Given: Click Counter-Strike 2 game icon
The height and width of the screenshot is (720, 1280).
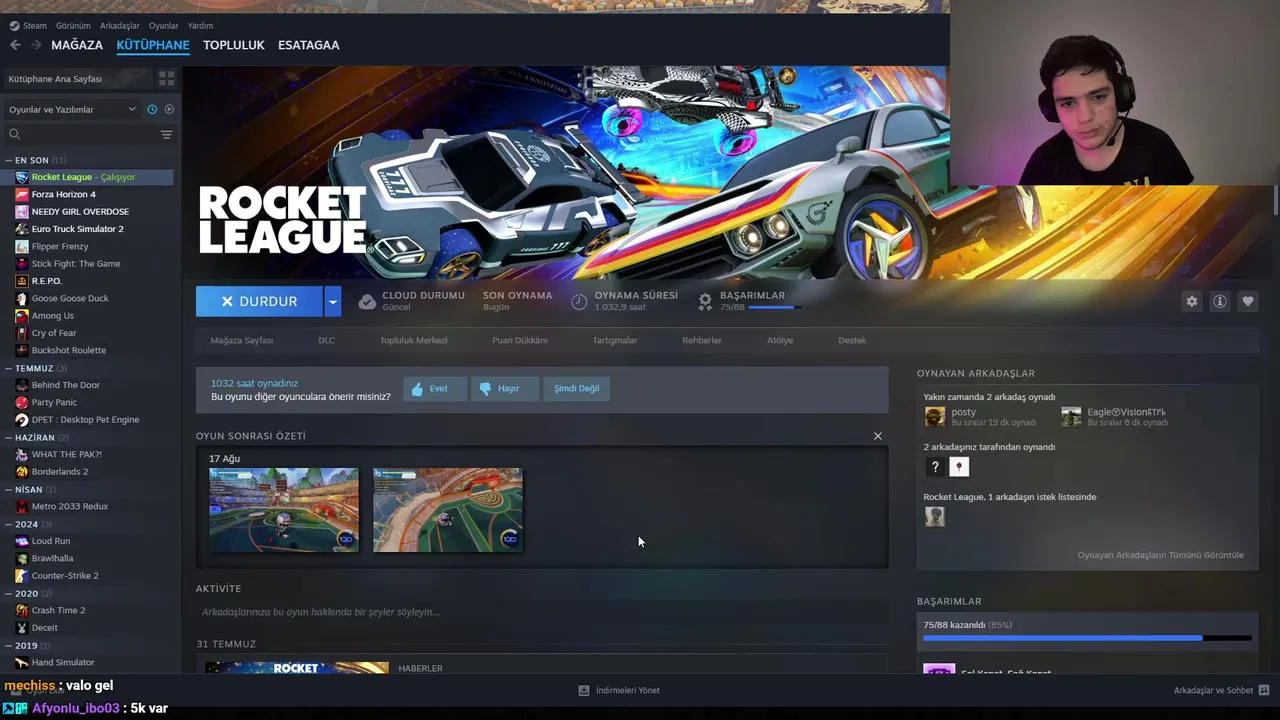Looking at the screenshot, I should 22,575.
